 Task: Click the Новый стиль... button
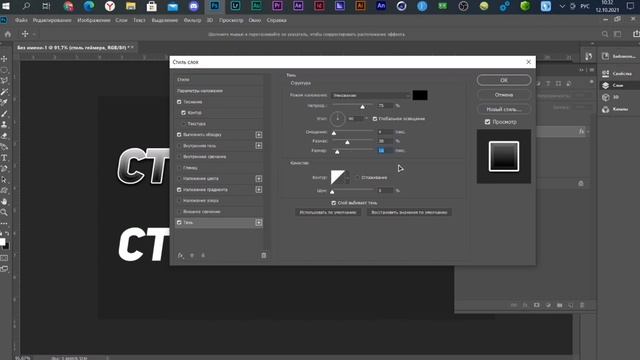click(504, 109)
